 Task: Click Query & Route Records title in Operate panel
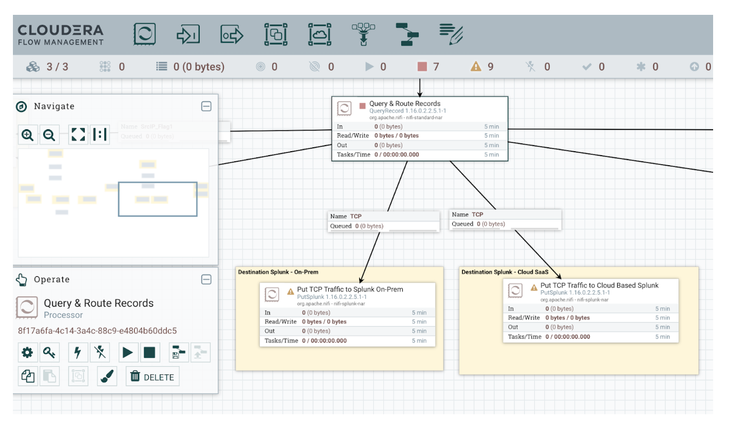coord(98,303)
